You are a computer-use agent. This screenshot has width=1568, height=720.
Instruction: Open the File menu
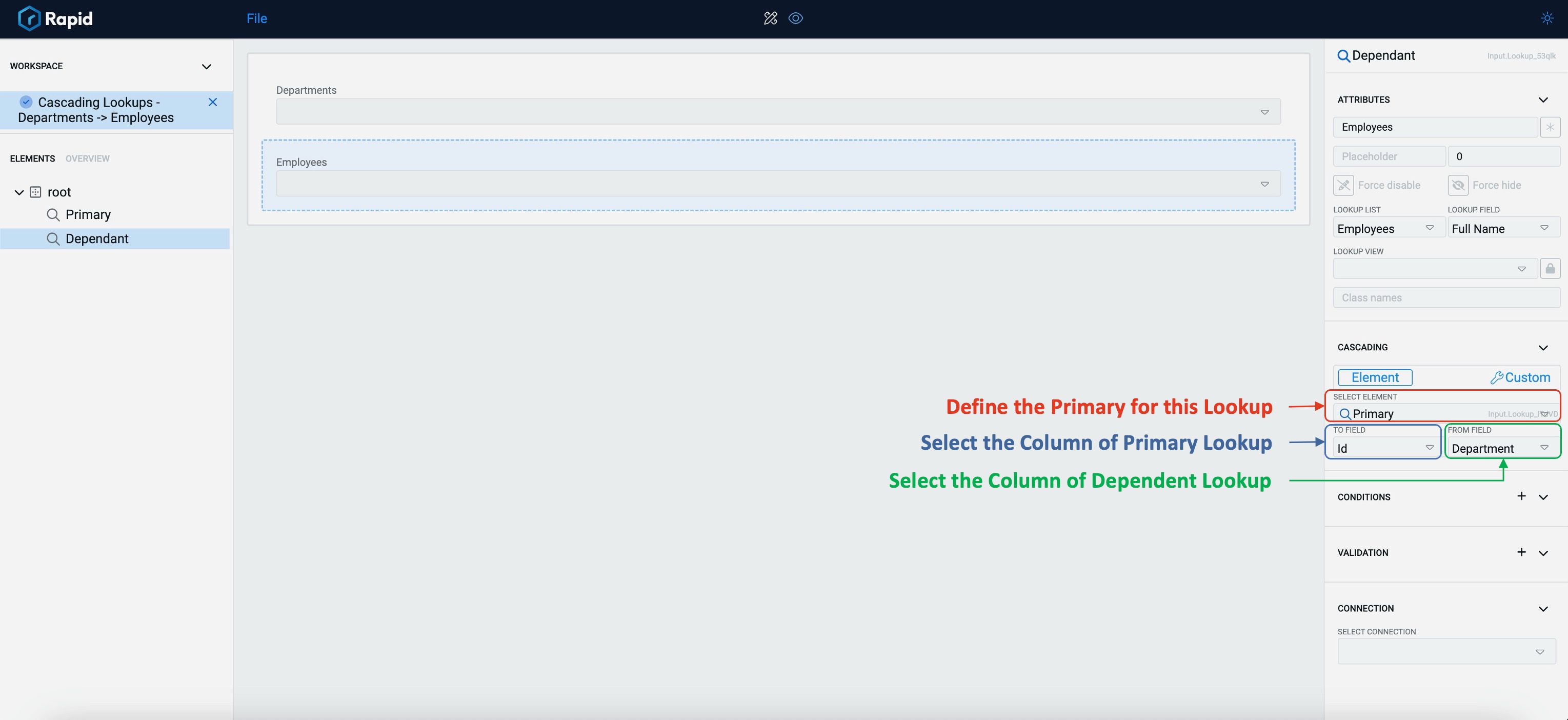click(x=256, y=18)
